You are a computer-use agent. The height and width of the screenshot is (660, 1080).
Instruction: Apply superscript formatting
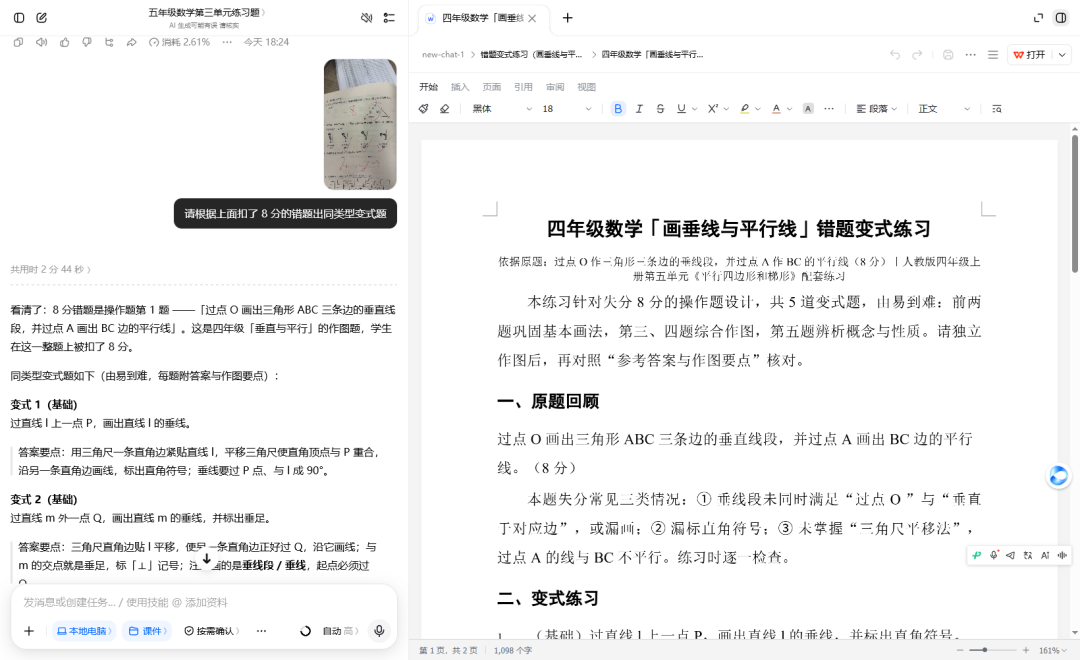pos(713,109)
